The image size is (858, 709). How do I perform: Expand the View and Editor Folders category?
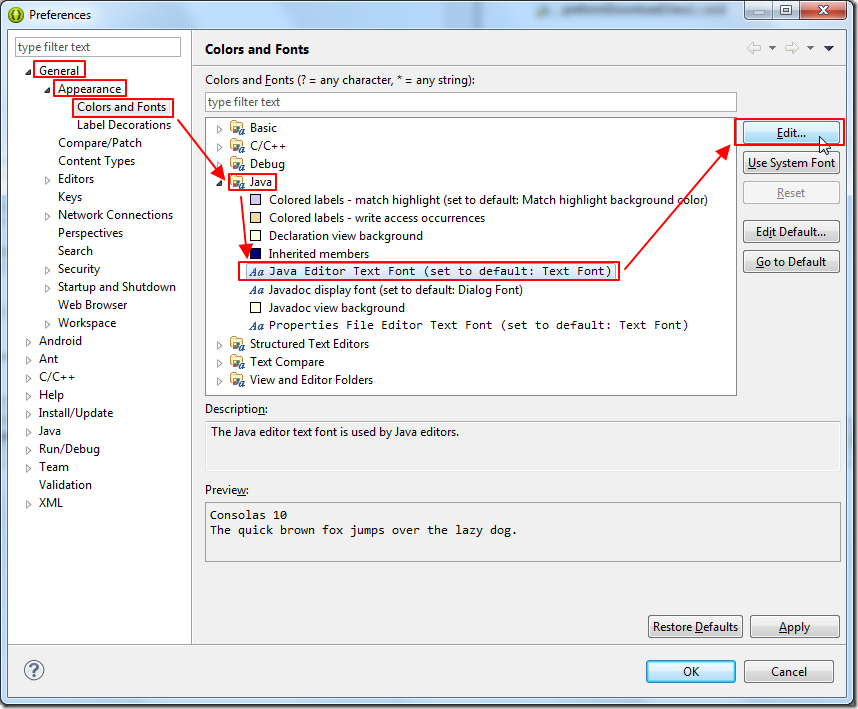pos(219,381)
